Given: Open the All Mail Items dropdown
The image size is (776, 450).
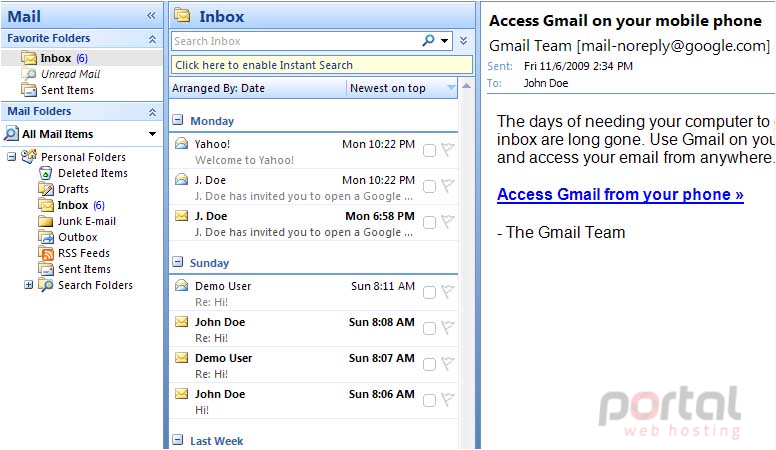Looking at the screenshot, I should point(152,134).
